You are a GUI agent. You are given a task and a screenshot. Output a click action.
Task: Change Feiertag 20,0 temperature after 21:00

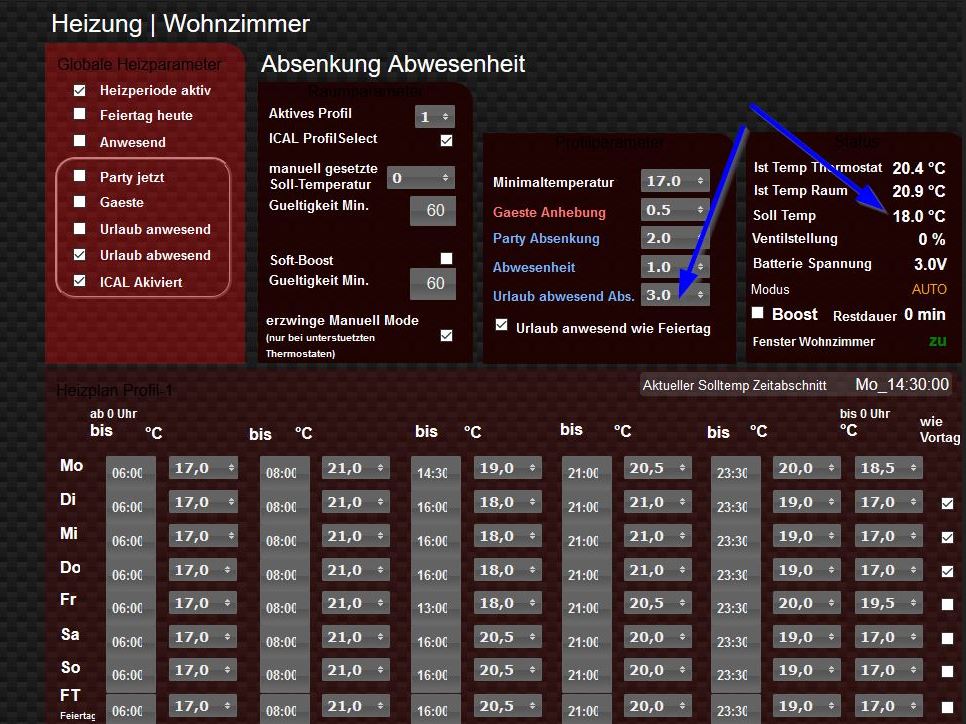(x=657, y=706)
